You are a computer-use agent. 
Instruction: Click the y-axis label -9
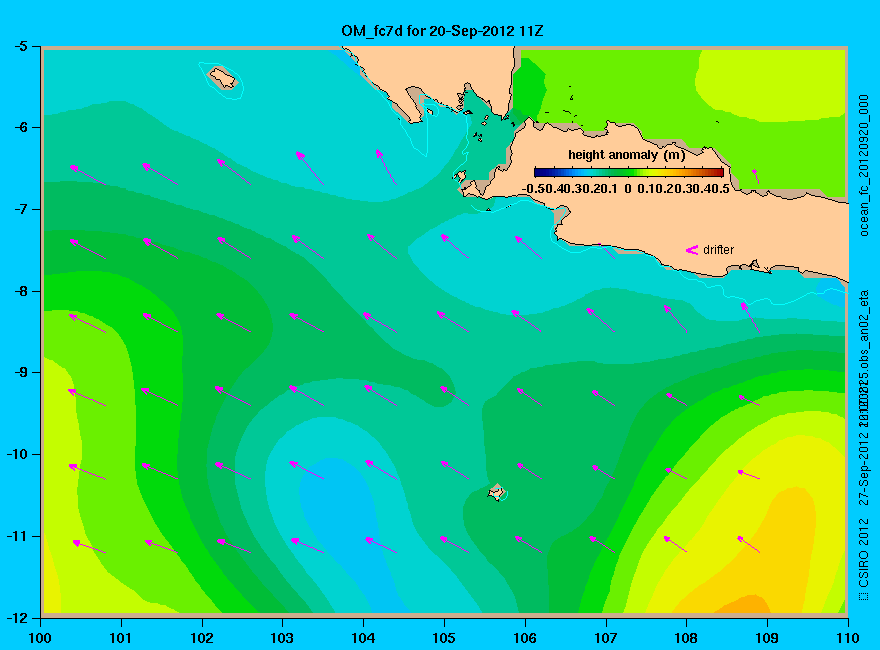pyautogui.click(x=20, y=373)
